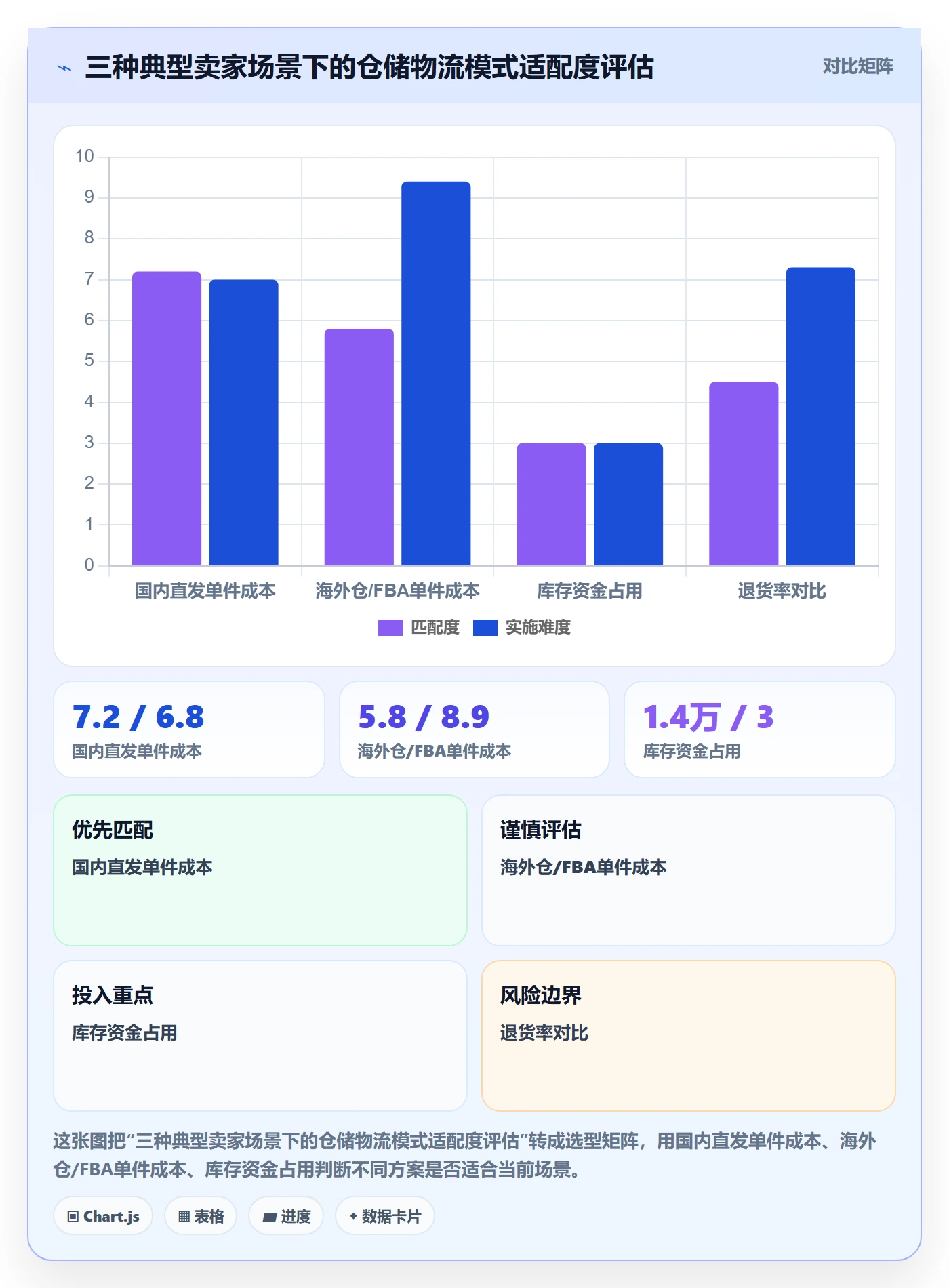Open the 投入重点 card
The image size is (949, 1288).
(260, 1036)
